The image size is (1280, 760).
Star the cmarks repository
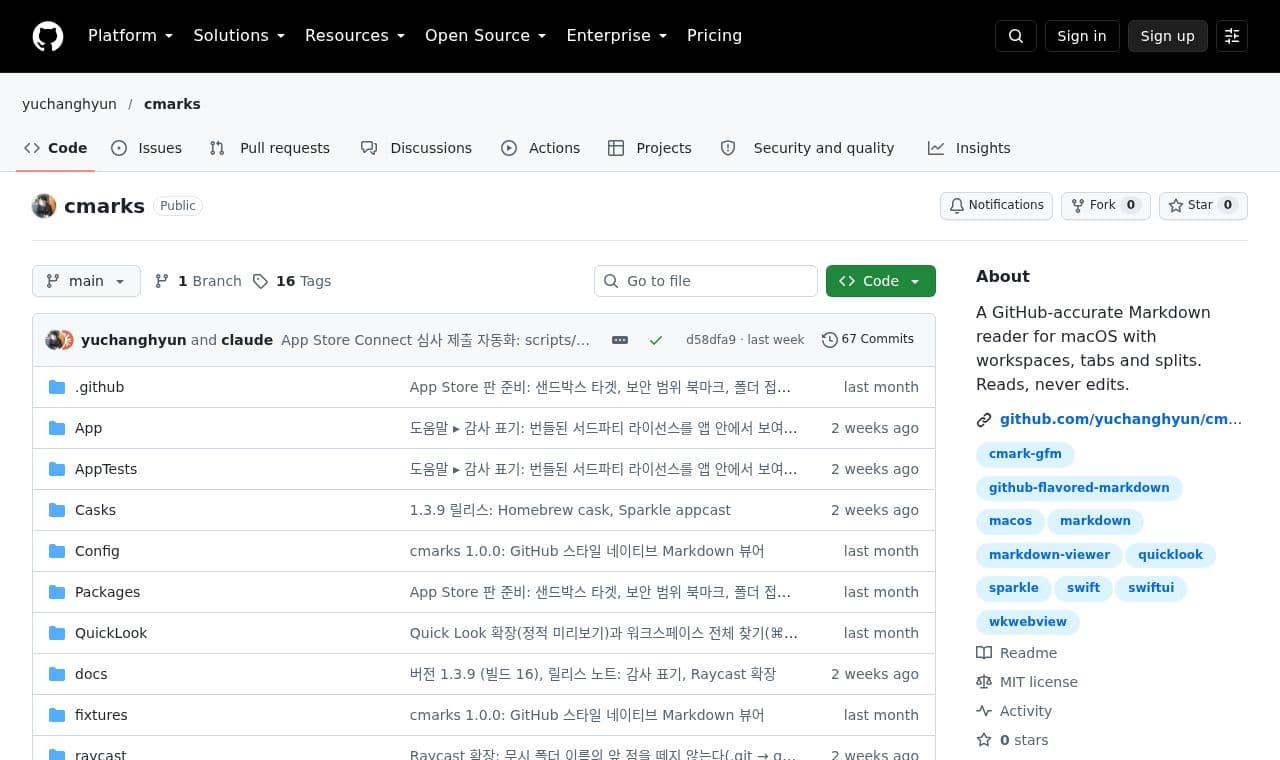coord(1203,205)
